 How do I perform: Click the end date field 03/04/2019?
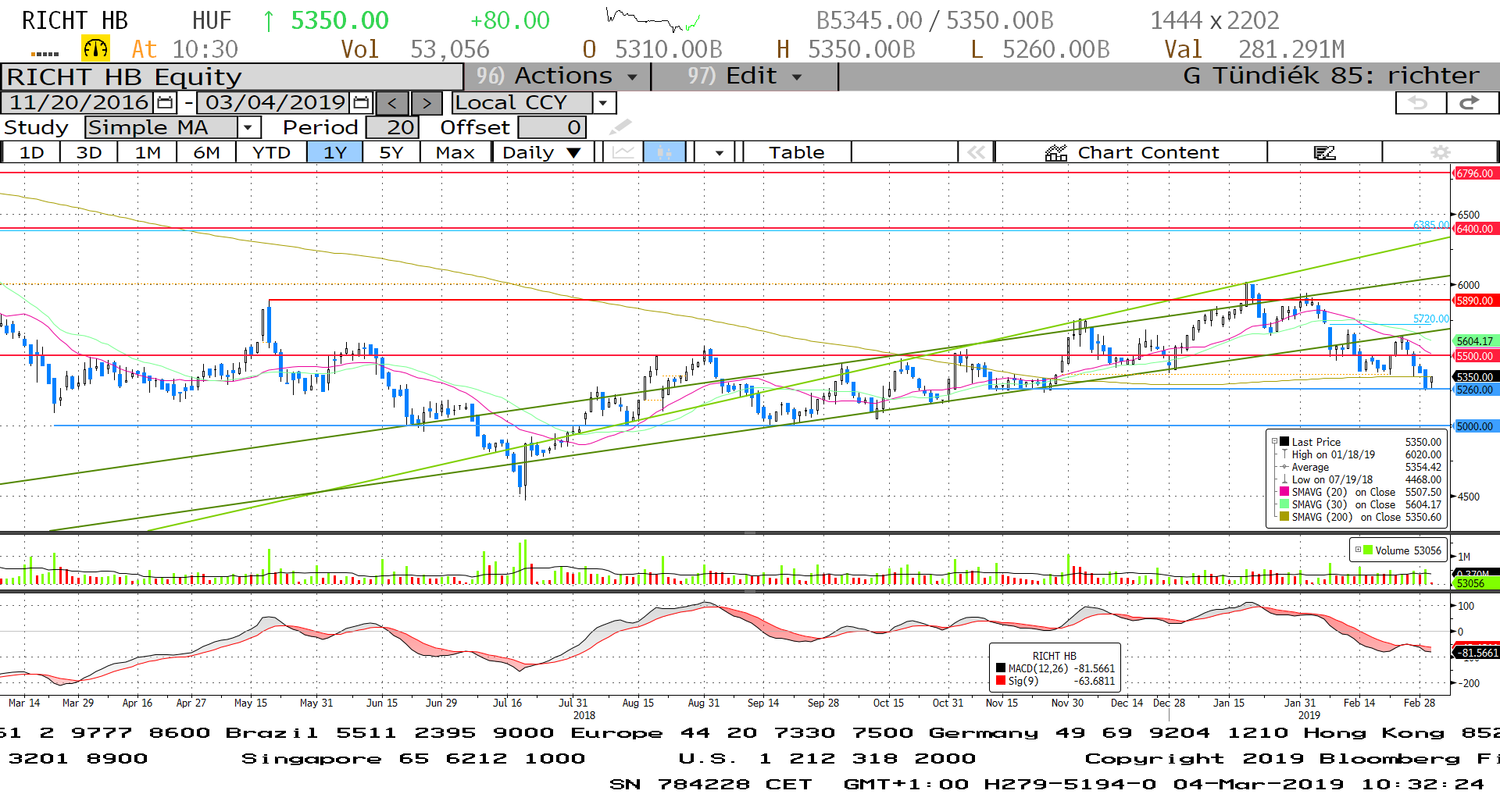275,102
